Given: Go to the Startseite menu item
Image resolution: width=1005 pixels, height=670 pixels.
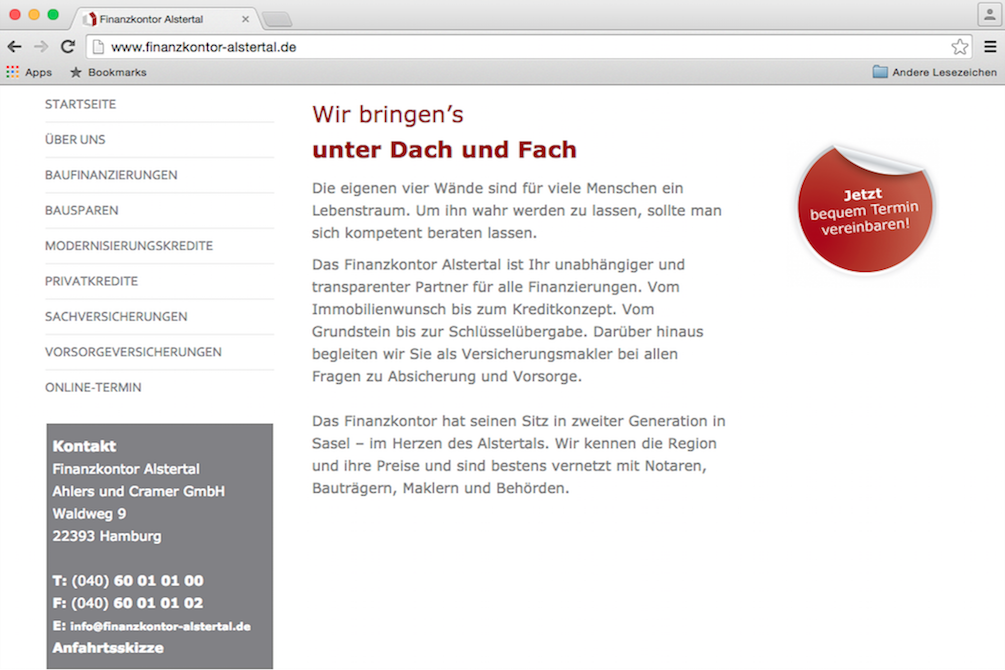Looking at the screenshot, I should pyautogui.click(x=81, y=105).
